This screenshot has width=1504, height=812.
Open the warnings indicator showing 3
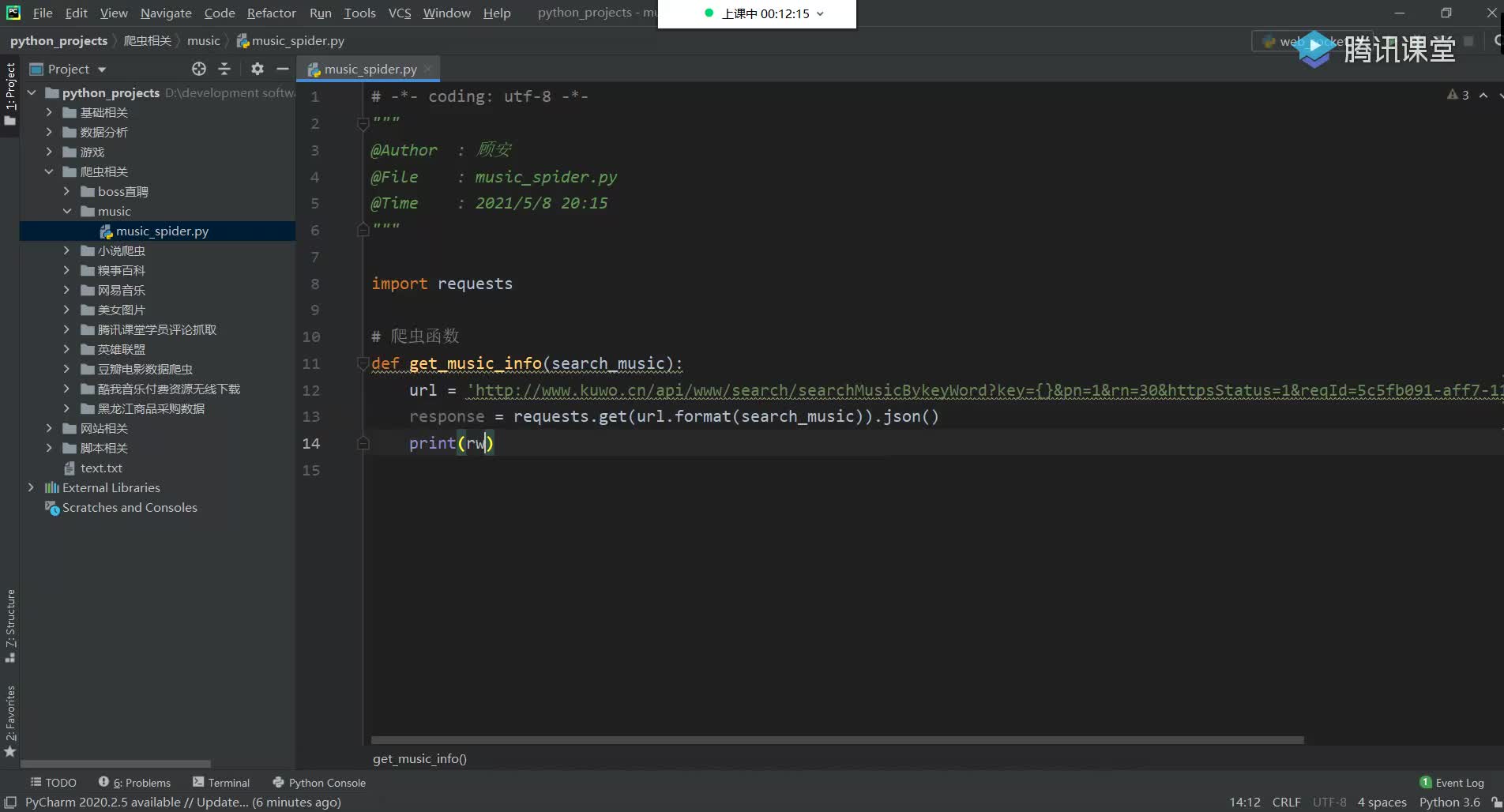pos(1458,95)
